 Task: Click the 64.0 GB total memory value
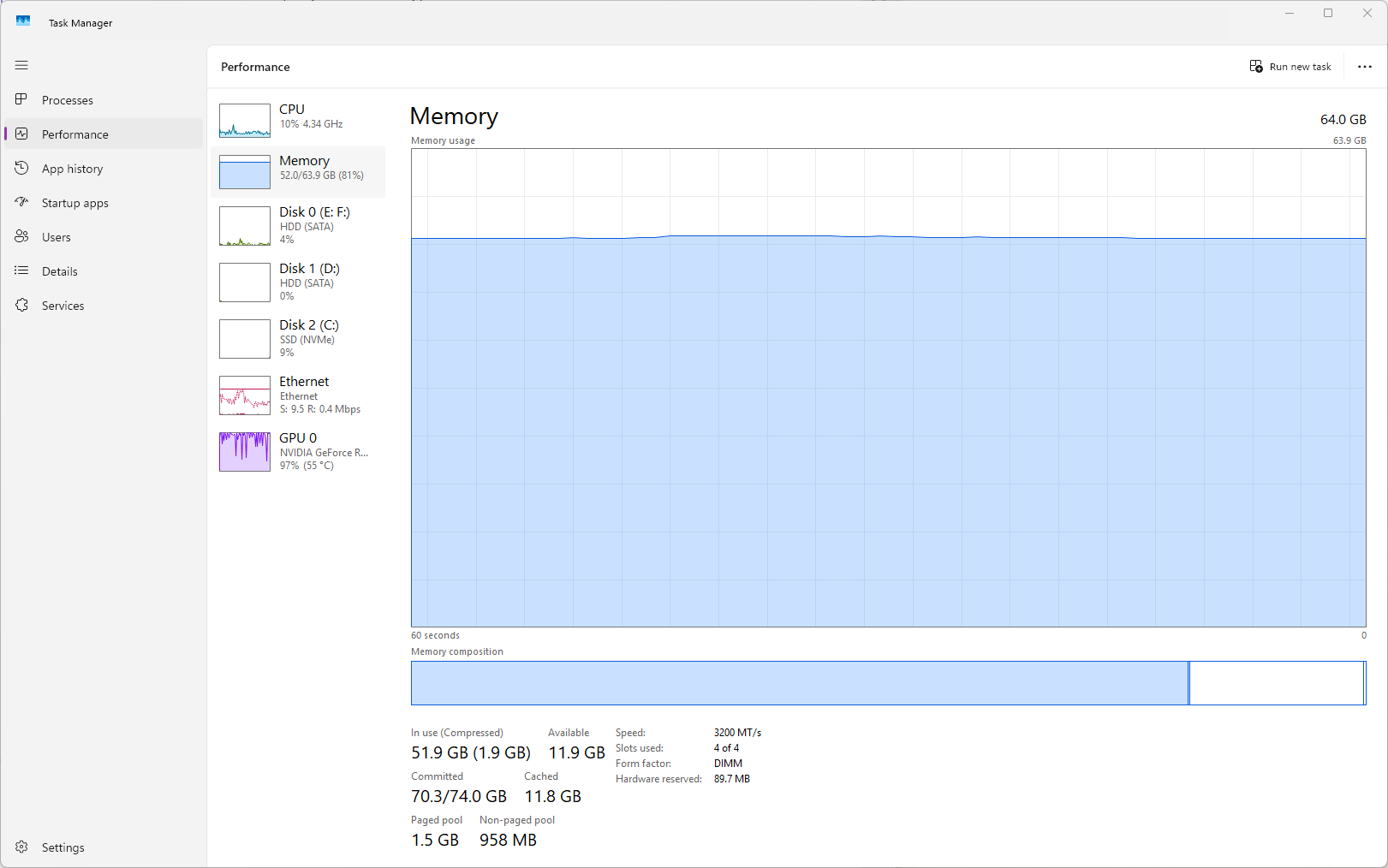pos(1343,120)
